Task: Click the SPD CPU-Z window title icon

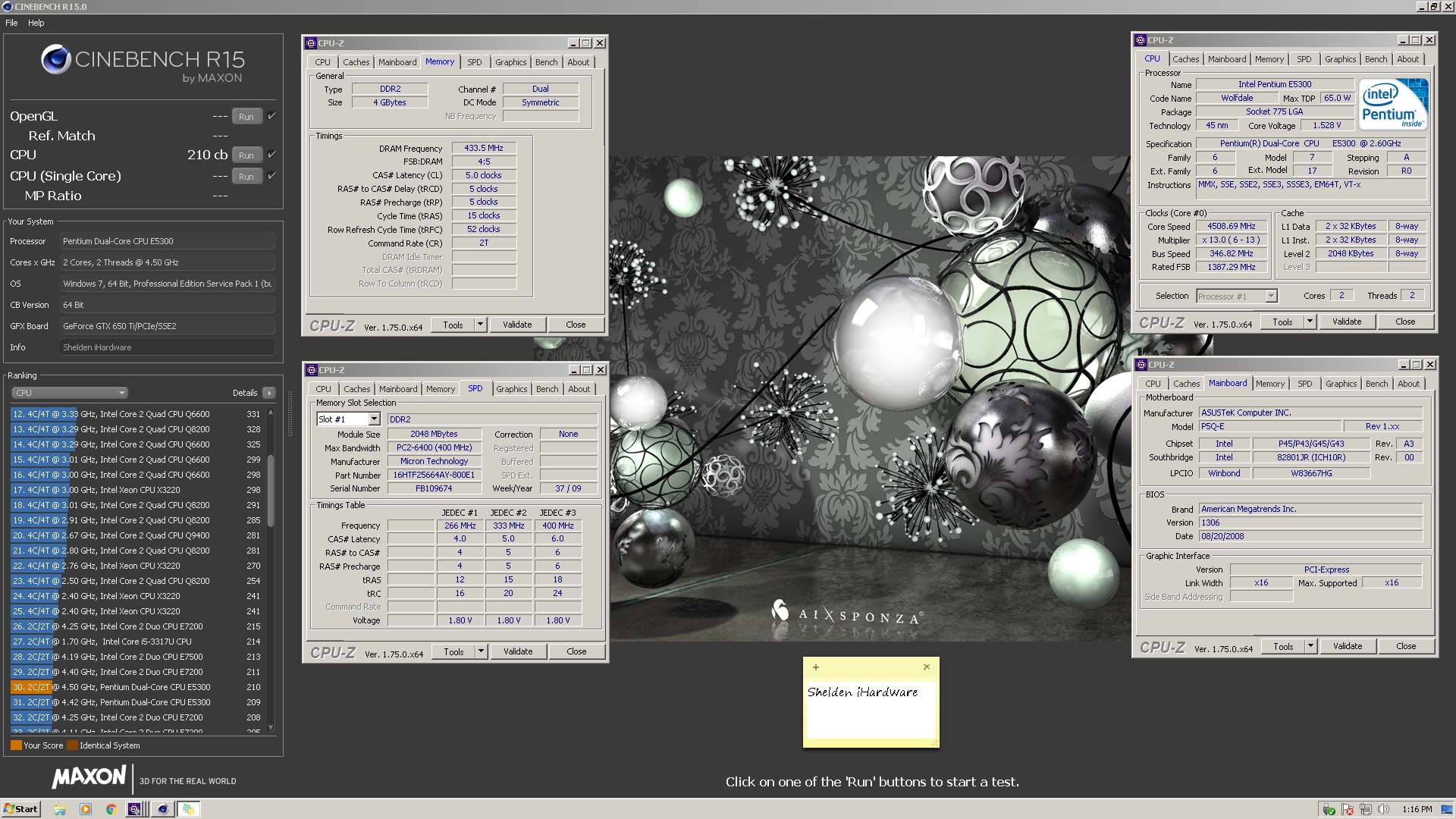Action: (311, 370)
